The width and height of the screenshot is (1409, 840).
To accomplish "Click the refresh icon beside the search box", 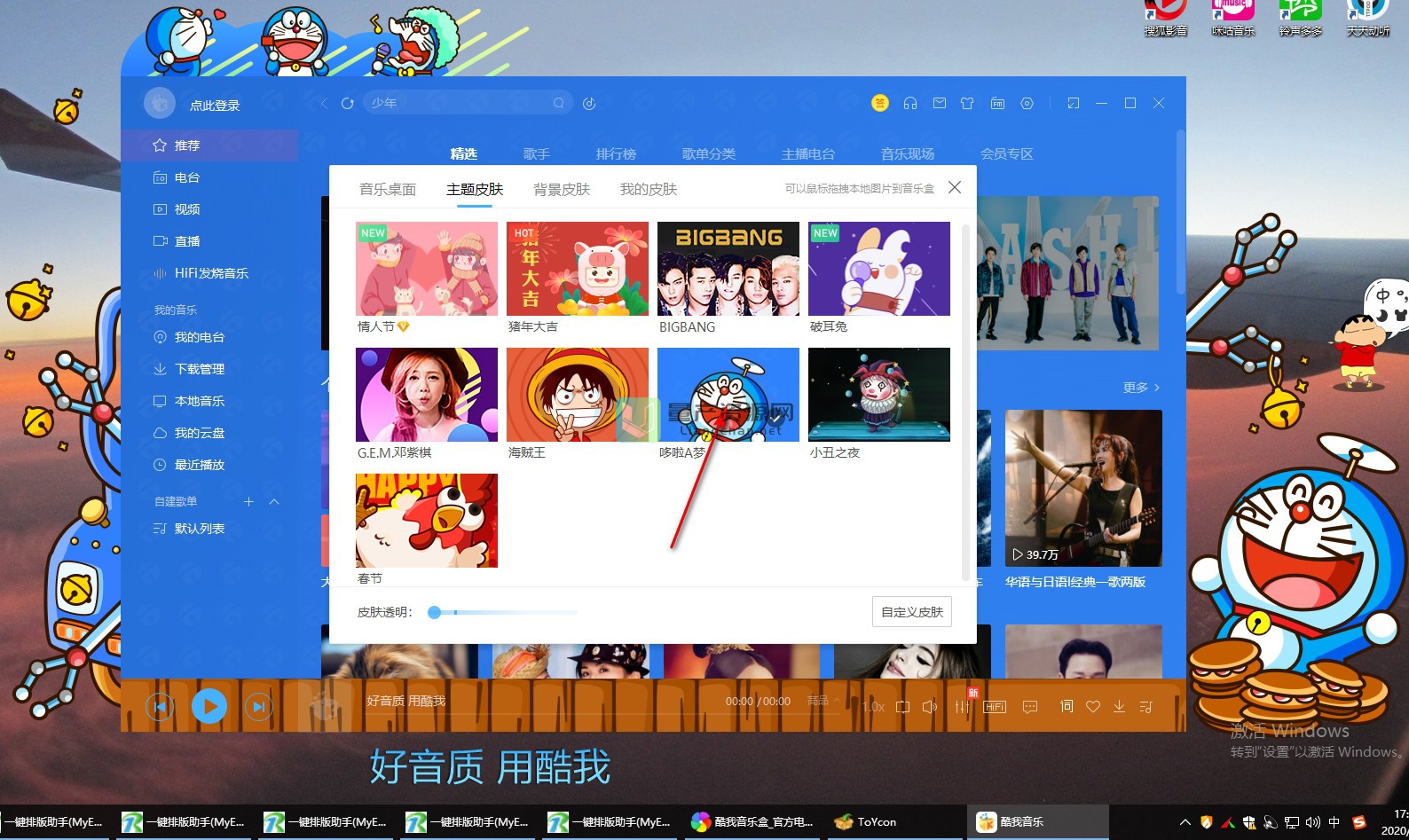I will (348, 104).
